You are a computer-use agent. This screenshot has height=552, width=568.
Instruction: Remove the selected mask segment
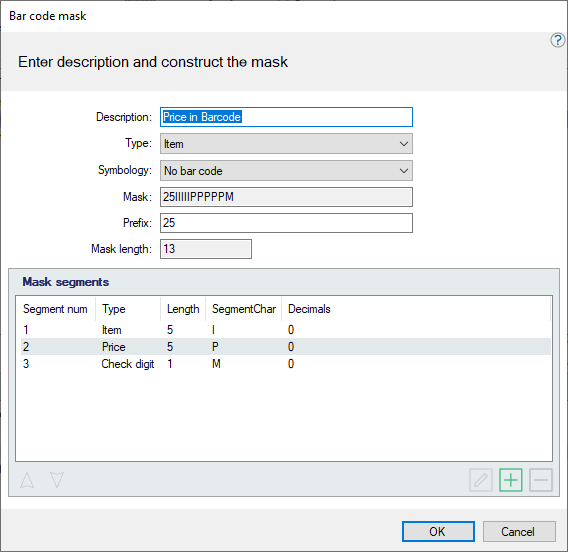pos(540,480)
